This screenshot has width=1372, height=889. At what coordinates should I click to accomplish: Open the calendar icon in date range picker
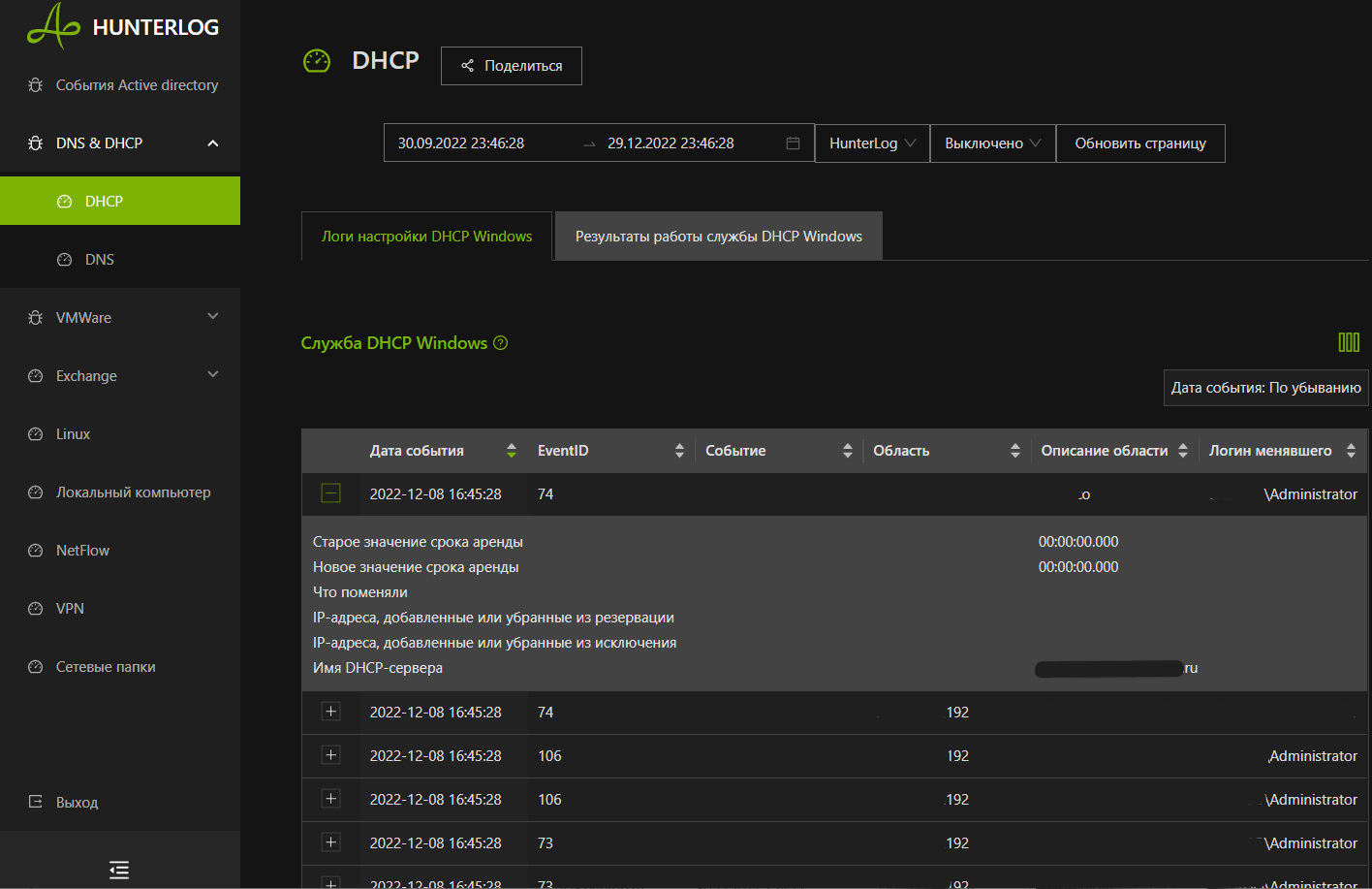793,143
